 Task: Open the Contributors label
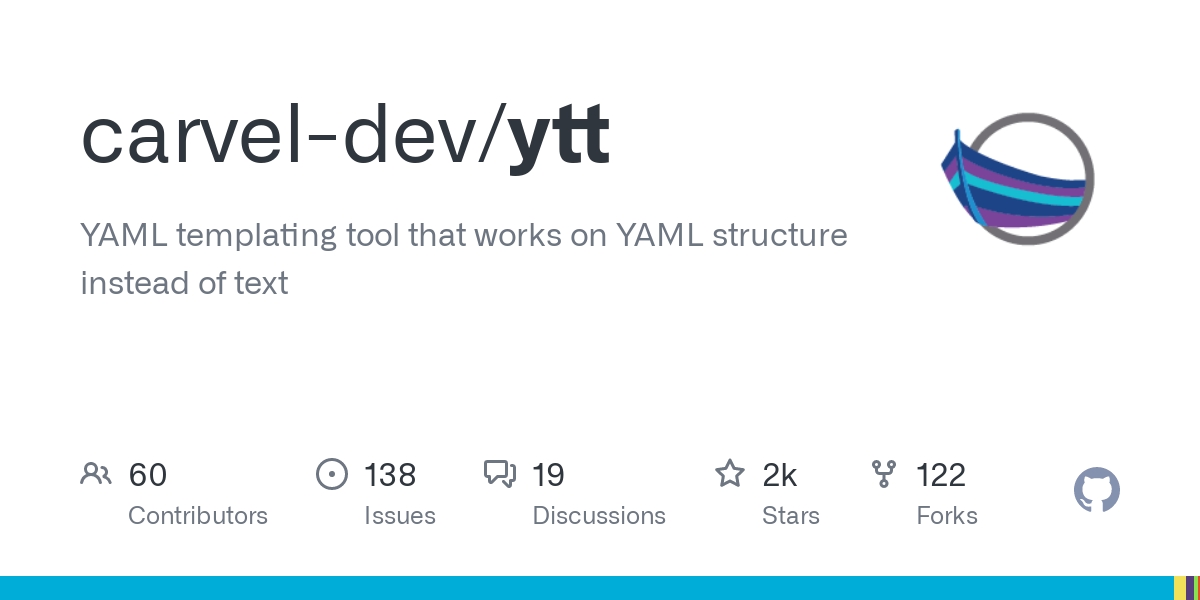click(198, 516)
